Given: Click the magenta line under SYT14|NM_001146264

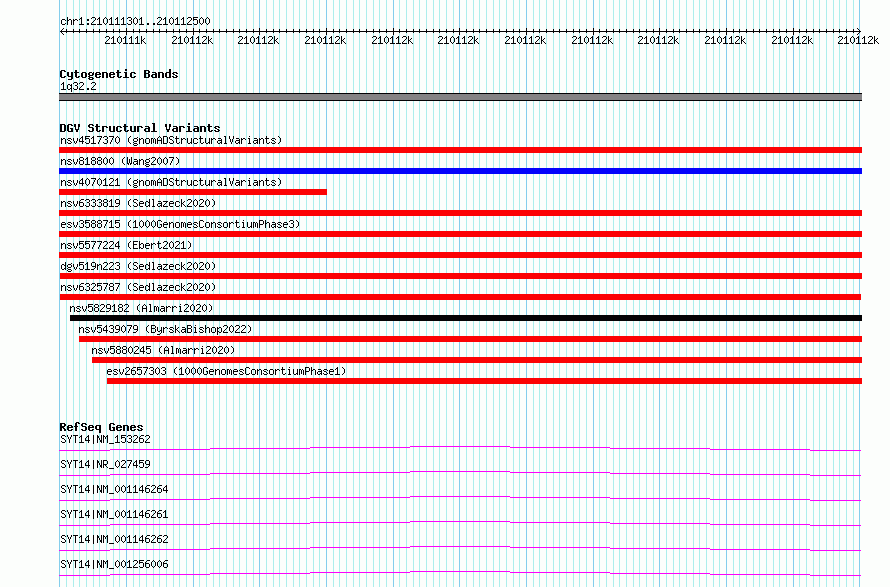Looking at the screenshot, I should pyautogui.click(x=460, y=498).
